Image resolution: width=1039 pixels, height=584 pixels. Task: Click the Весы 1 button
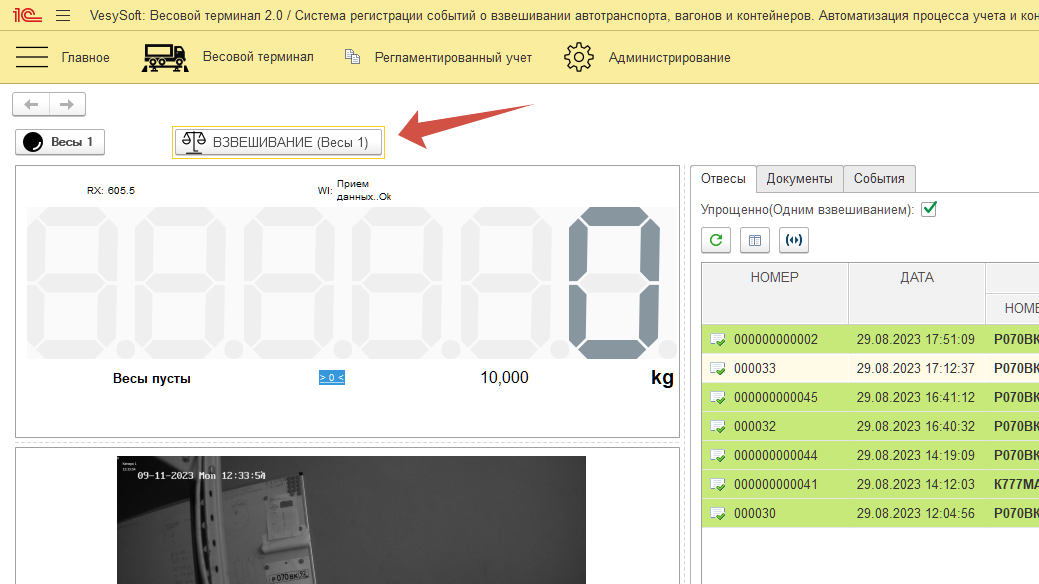pyautogui.click(x=60, y=142)
